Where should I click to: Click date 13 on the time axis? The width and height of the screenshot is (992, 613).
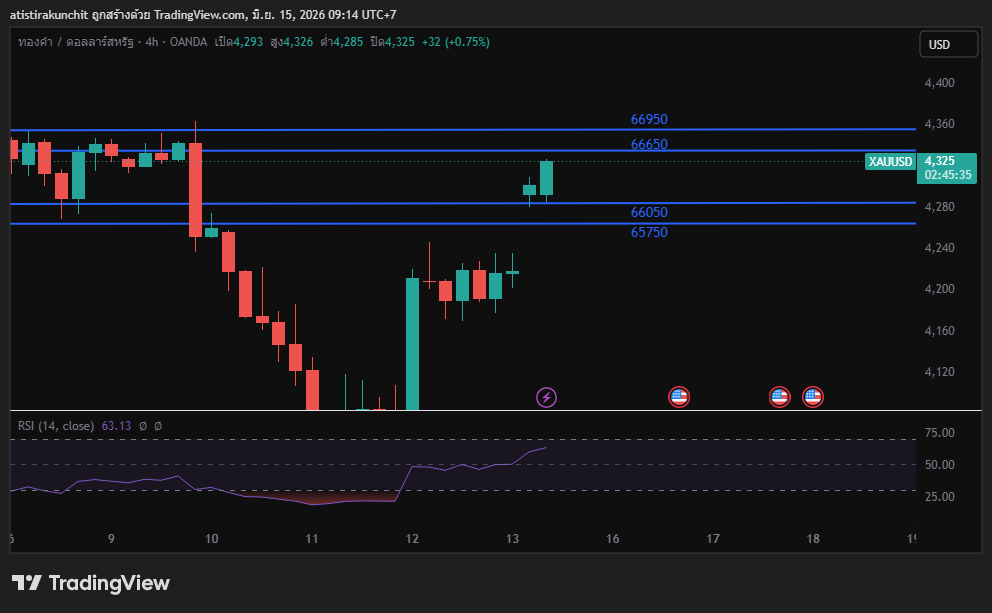(x=512, y=539)
